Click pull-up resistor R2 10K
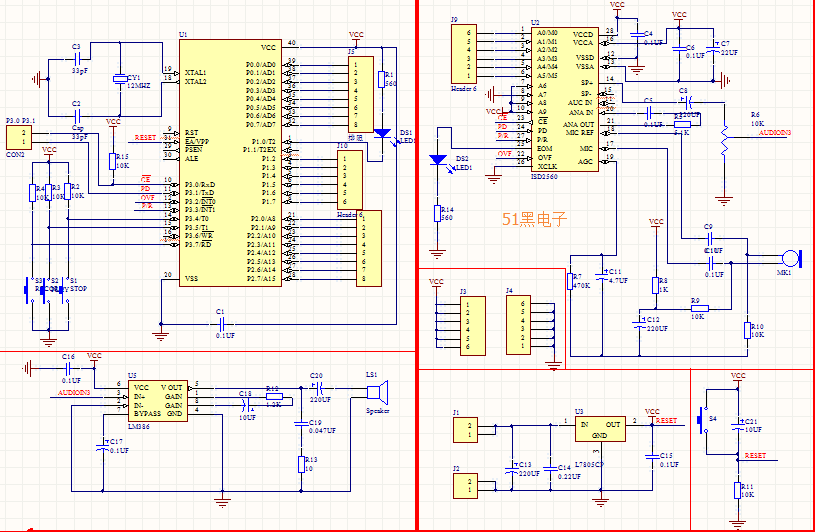The image size is (815, 532). 68,192
